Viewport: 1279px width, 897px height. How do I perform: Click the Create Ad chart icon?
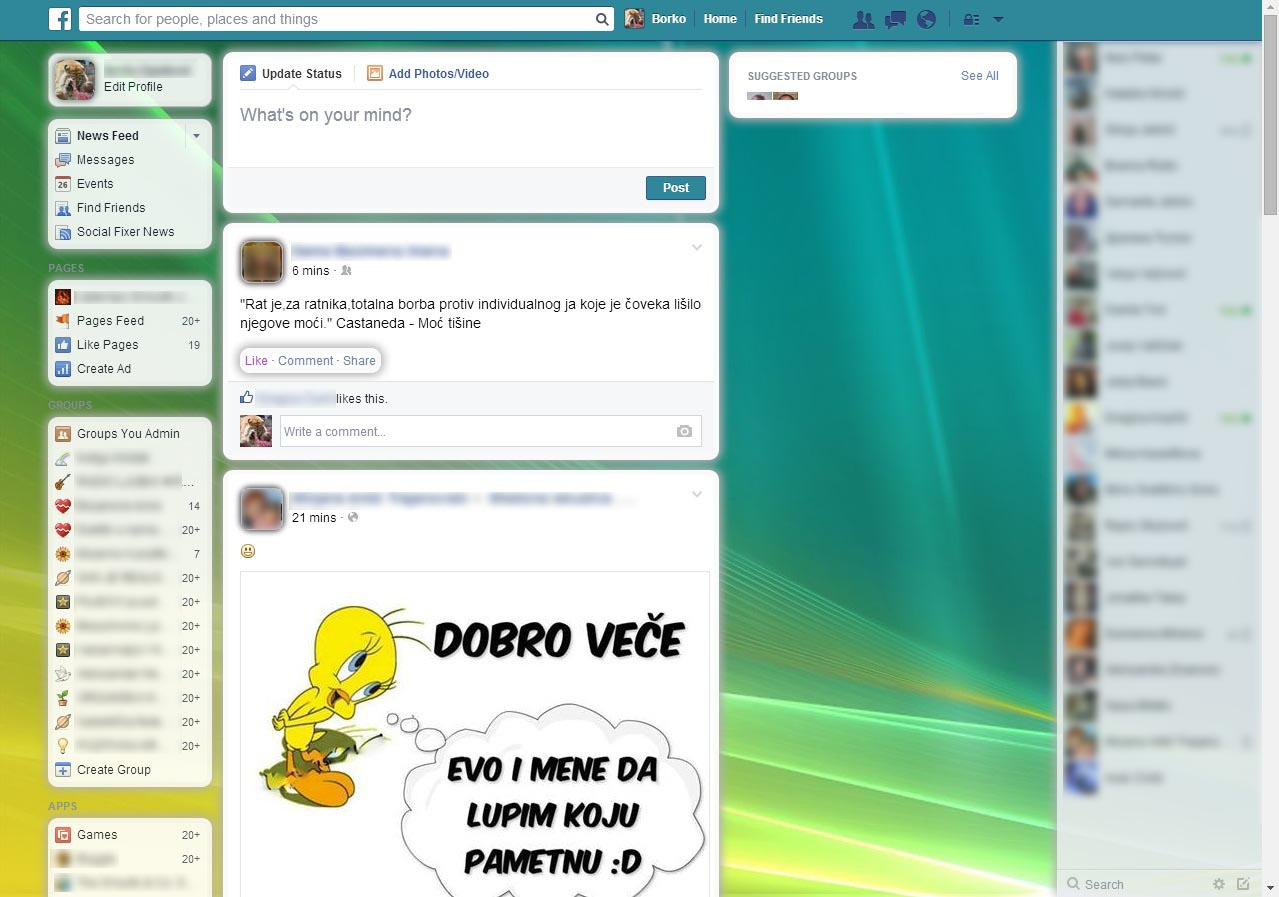click(x=63, y=369)
